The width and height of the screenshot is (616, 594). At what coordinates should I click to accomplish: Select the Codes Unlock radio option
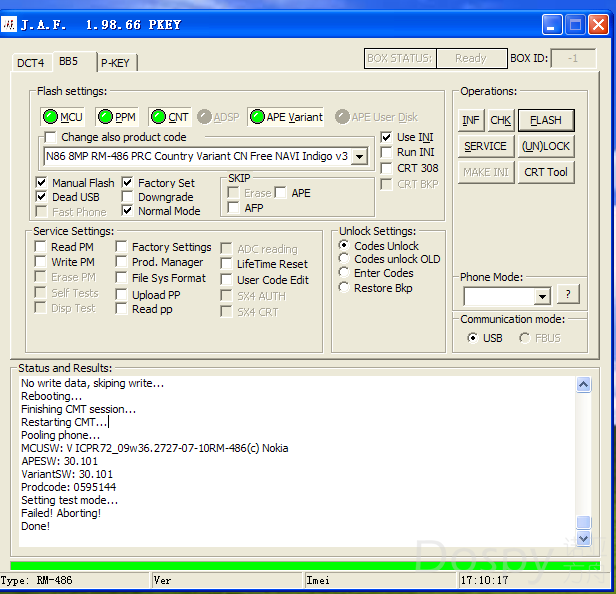pyautogui.click(x=344, y=246)
